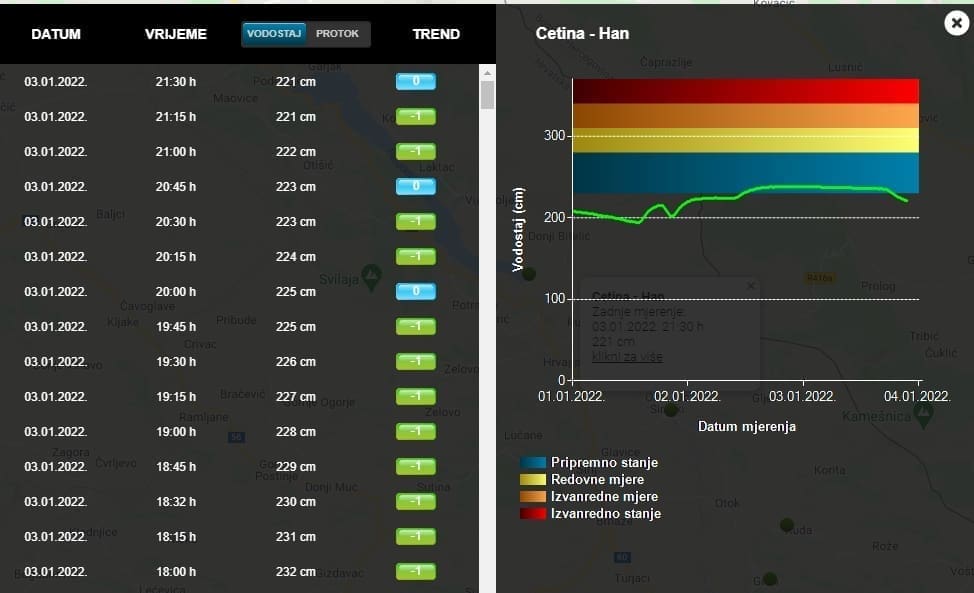Click the Pripremno stanje blue legend swatch
This screenshot has height=593, width=974.
(x=533, y=463)
